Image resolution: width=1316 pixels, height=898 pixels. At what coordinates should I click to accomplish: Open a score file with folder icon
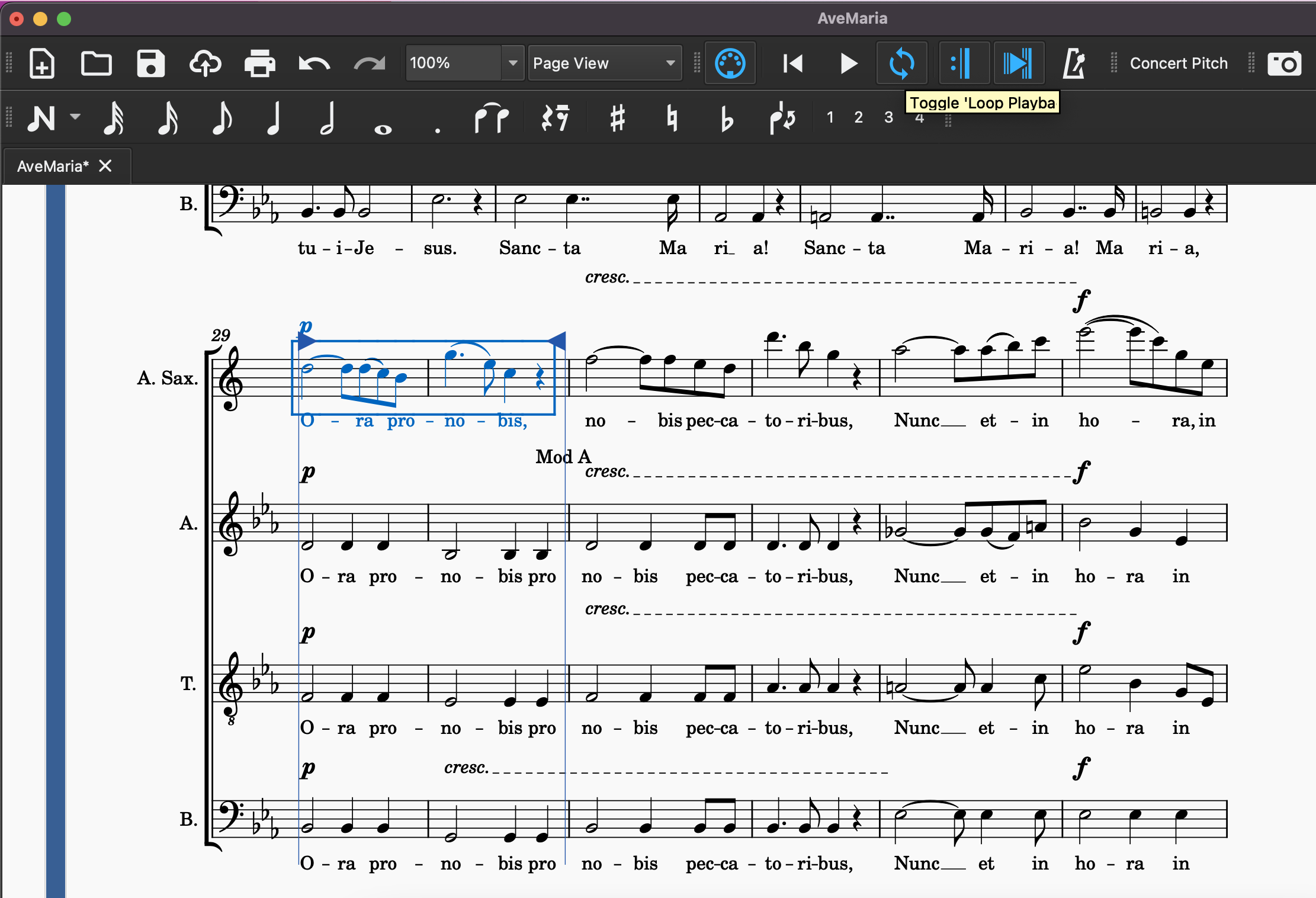coord(96,63)
